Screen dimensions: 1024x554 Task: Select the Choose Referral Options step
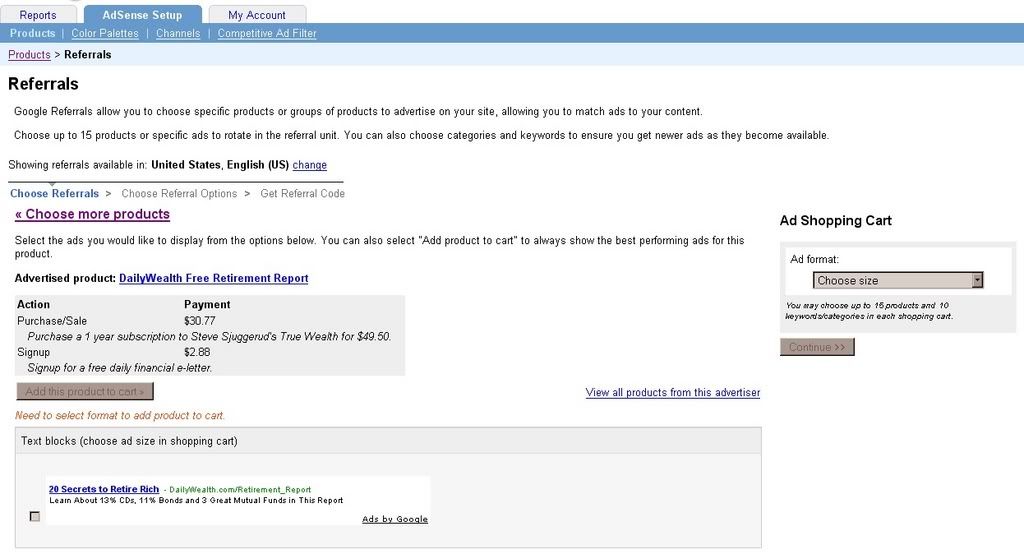179,193
